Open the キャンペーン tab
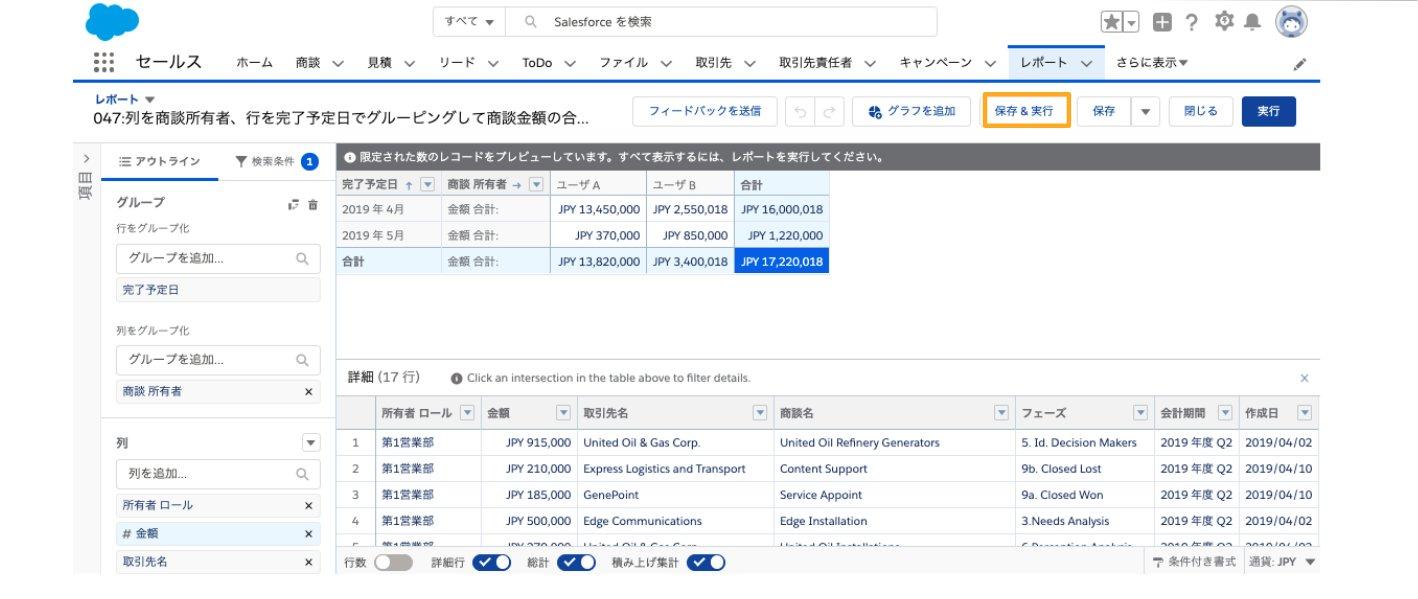 point(935,62)
